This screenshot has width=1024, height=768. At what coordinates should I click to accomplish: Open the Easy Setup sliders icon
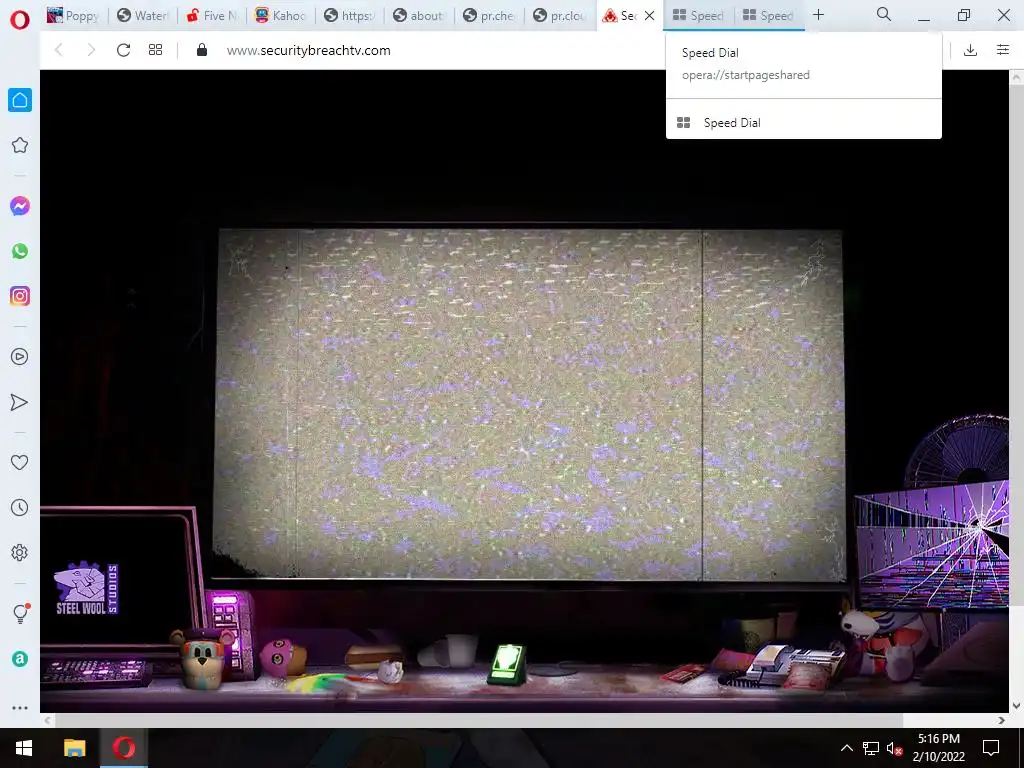click(x=1003, y=50)
